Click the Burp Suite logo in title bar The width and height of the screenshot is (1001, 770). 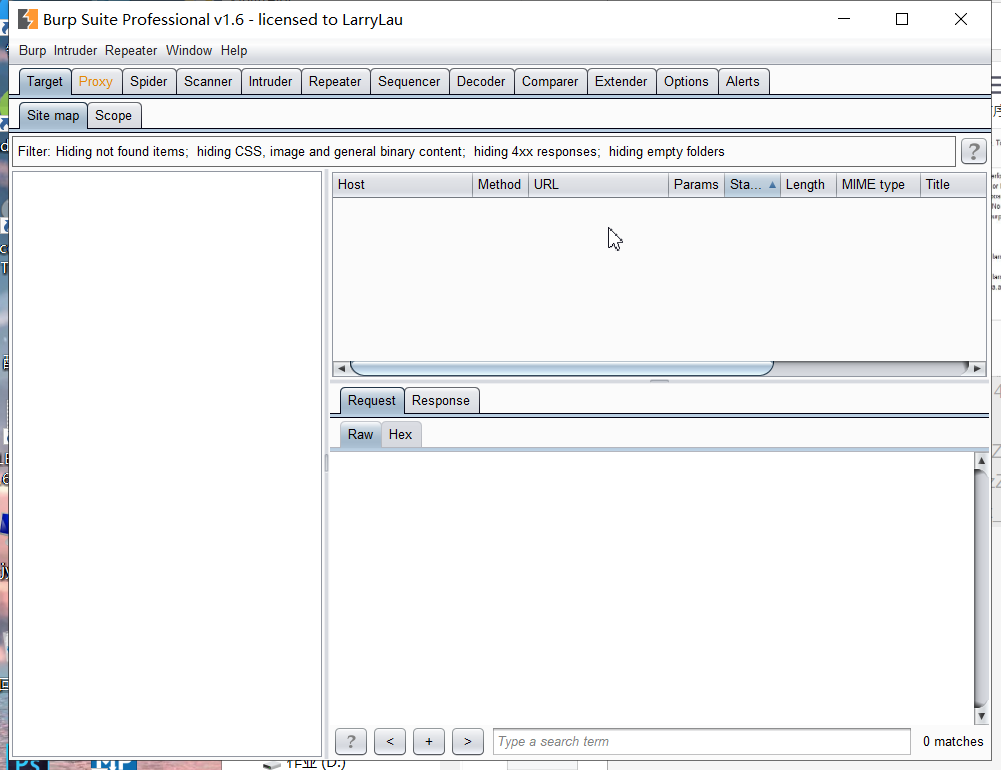pos(26,18)
